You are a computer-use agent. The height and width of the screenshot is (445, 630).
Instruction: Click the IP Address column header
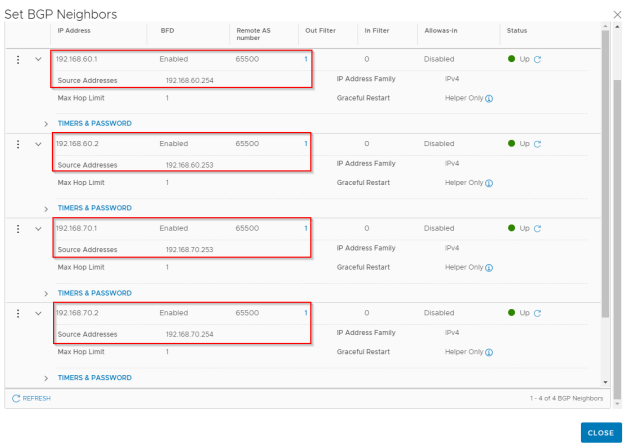pos(75,31)
